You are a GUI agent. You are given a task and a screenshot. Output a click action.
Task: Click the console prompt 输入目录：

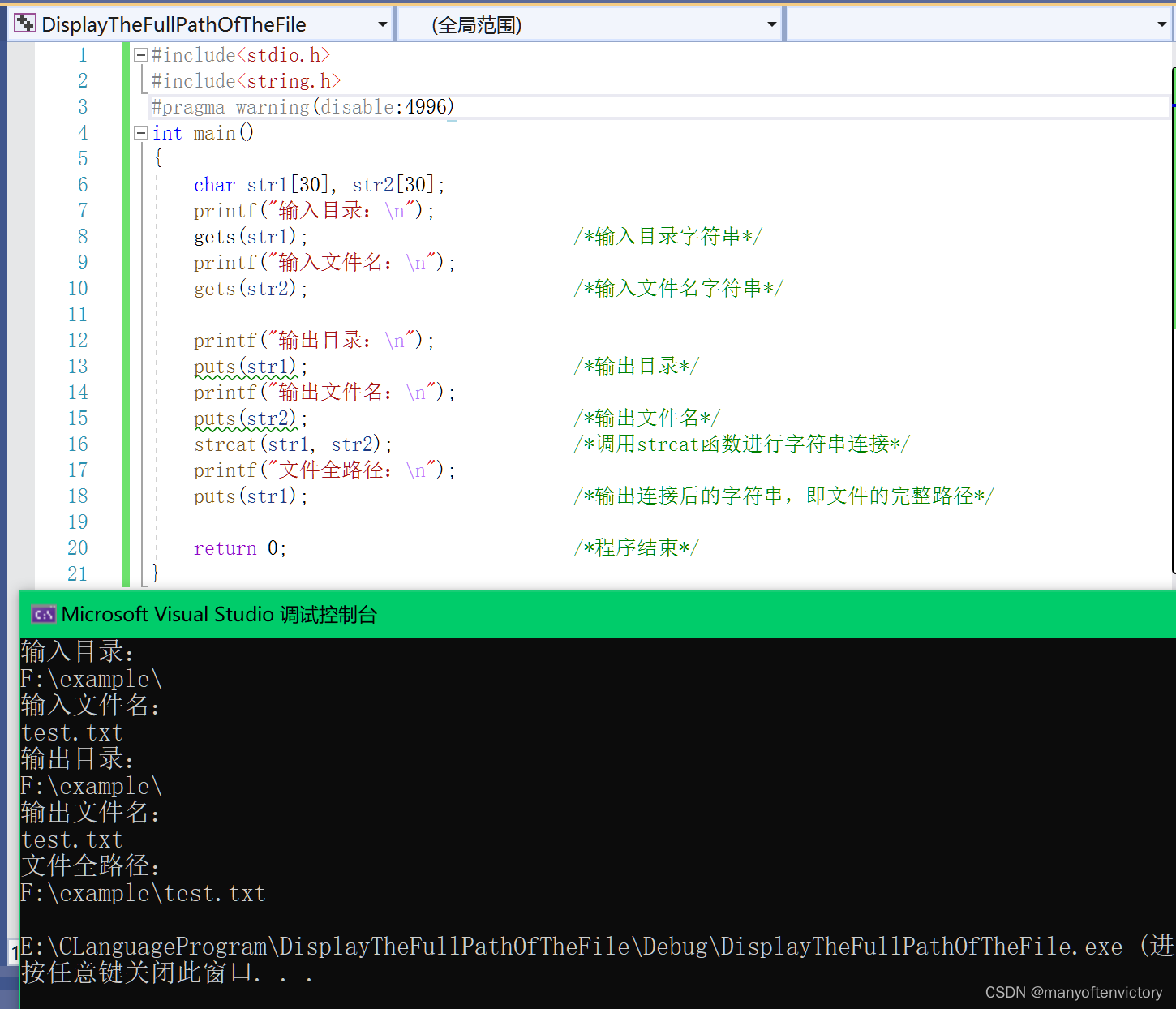[x=78, y=652]
